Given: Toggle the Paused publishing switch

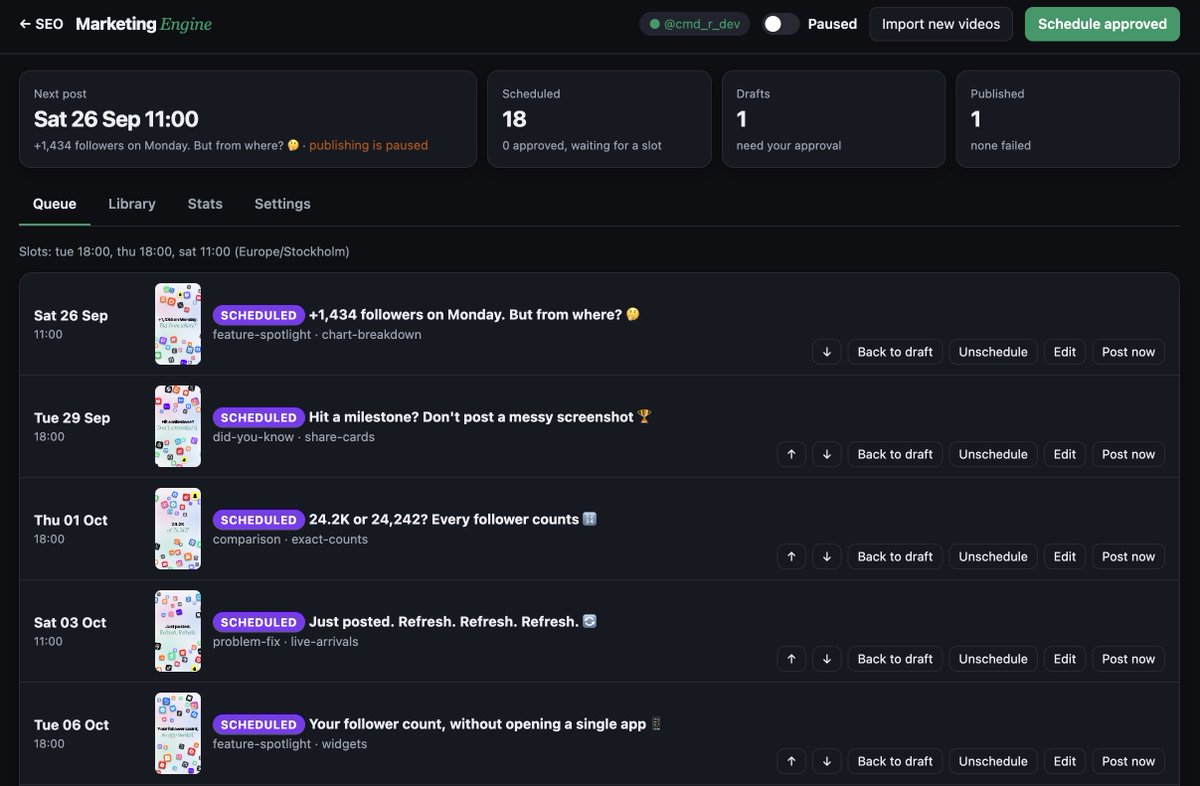Looking at the screenshot, I should pos(781,24).
